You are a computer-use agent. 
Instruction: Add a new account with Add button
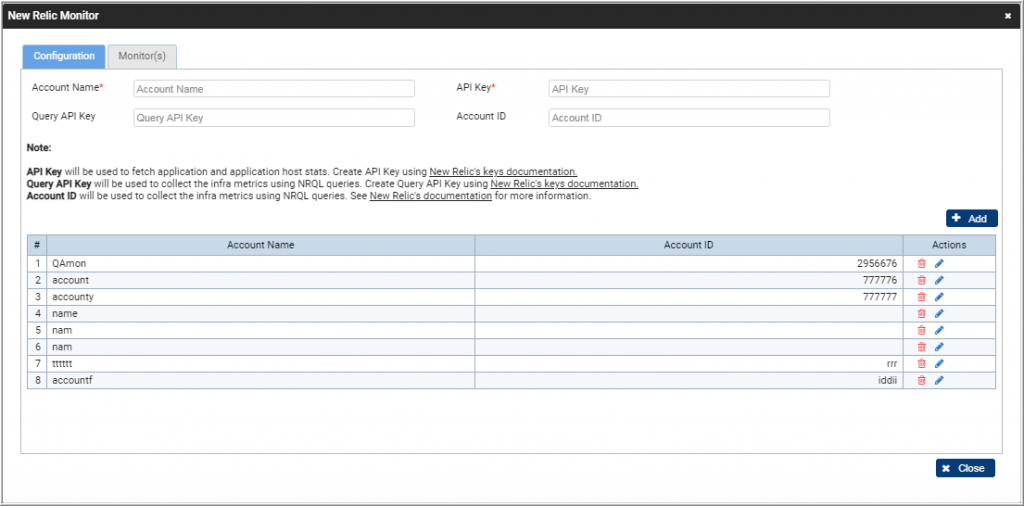[x=971, y=219]
